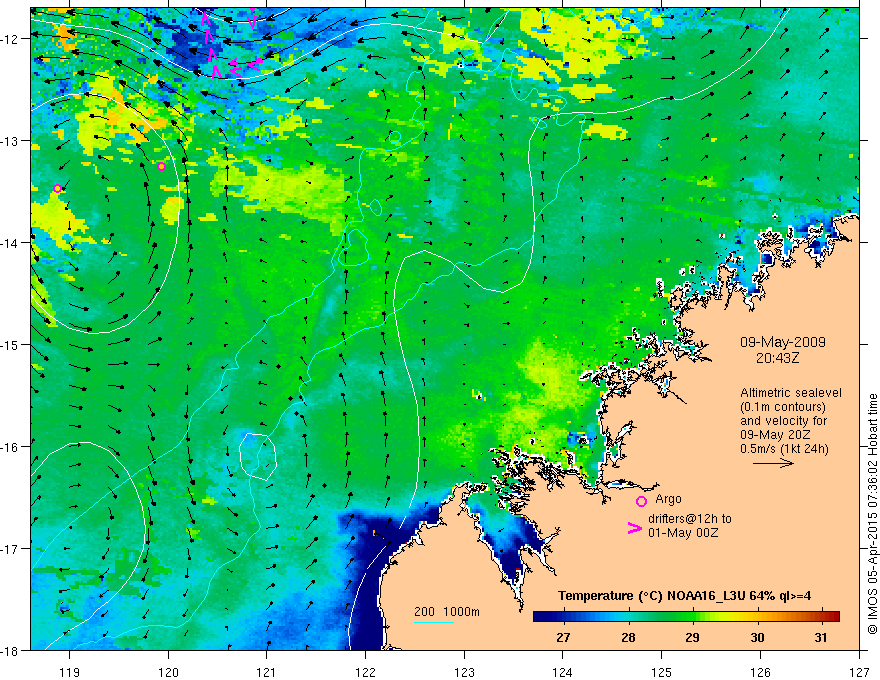The width and height of the screenshot is (880, 680).
Task: Click the latitude axis label '-18'
Action: [10, 650]
